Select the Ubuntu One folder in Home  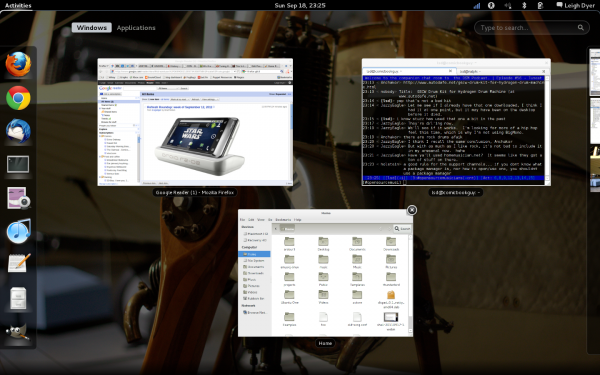pyautogui.click(x=289, y=297)
